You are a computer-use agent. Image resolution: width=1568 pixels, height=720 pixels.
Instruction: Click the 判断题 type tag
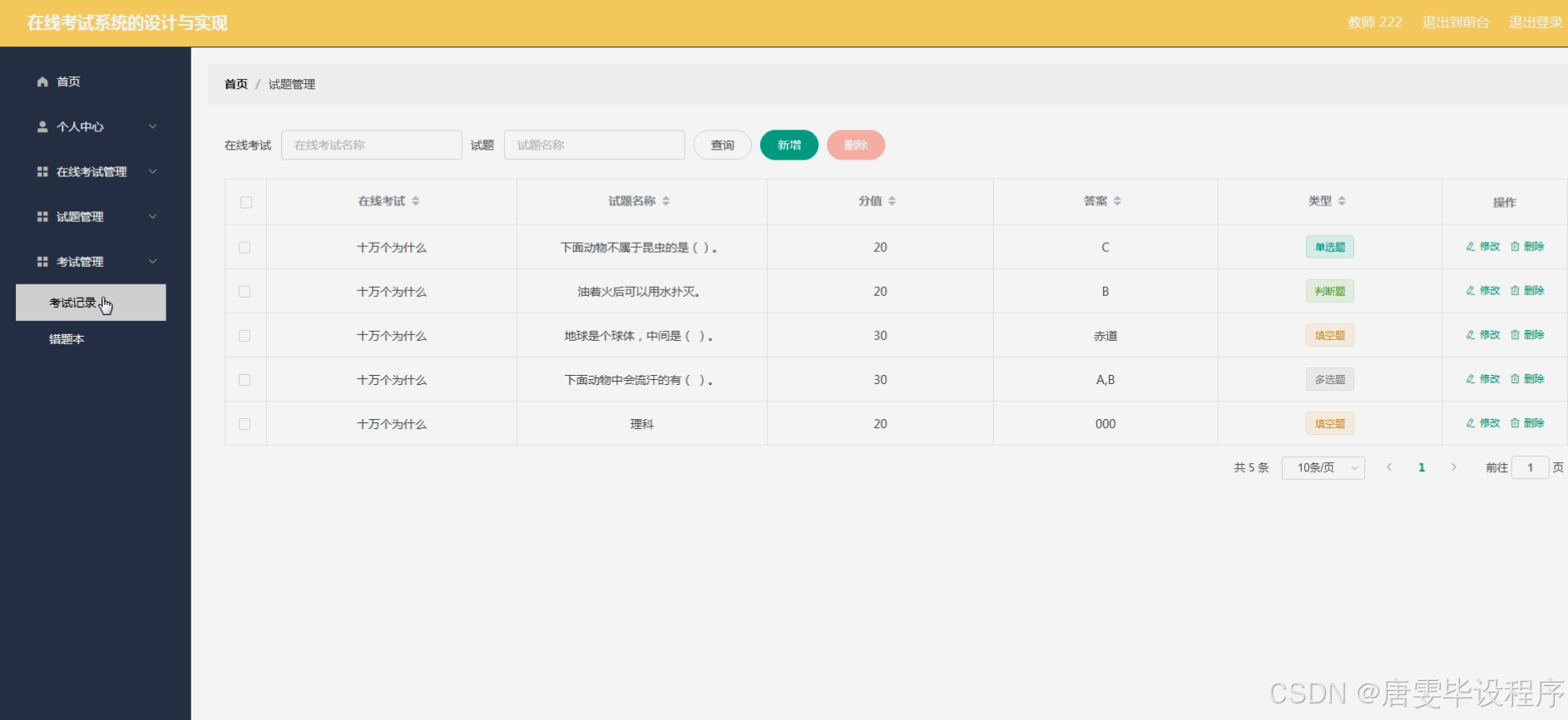pos(1330,291)
